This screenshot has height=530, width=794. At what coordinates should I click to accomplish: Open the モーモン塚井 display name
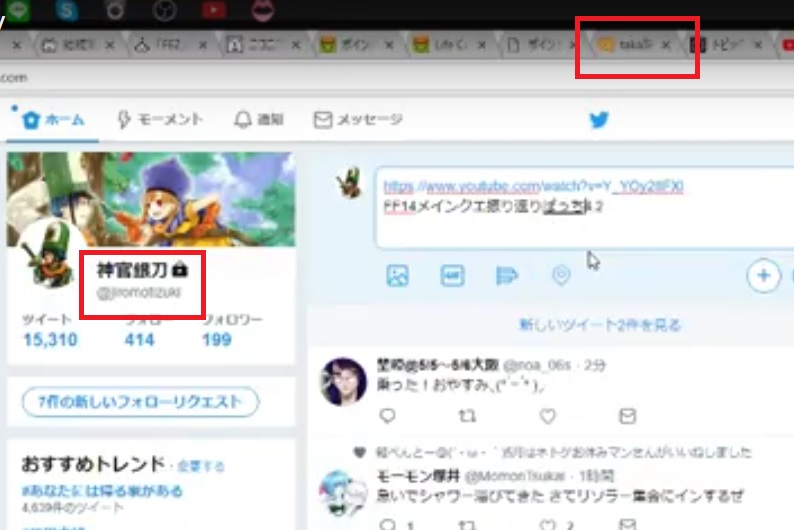click(418, 476)
